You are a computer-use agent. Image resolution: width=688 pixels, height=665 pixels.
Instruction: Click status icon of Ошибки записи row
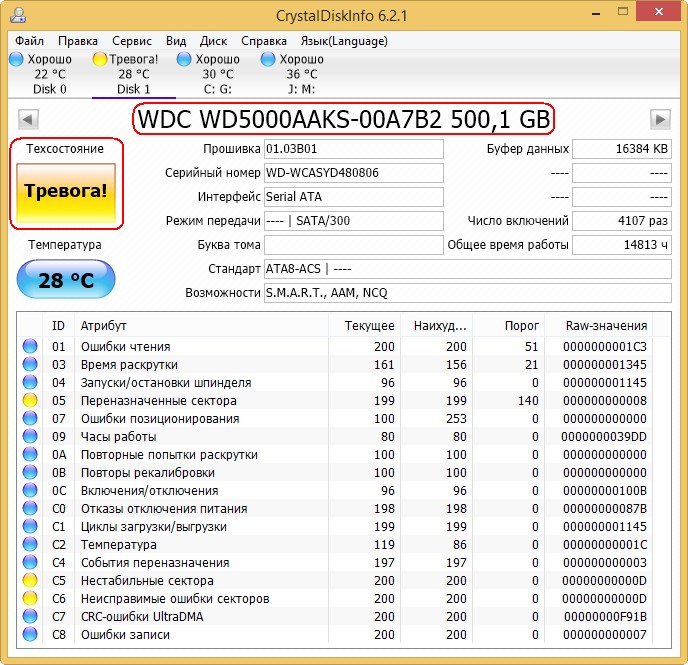coord(30,634)
